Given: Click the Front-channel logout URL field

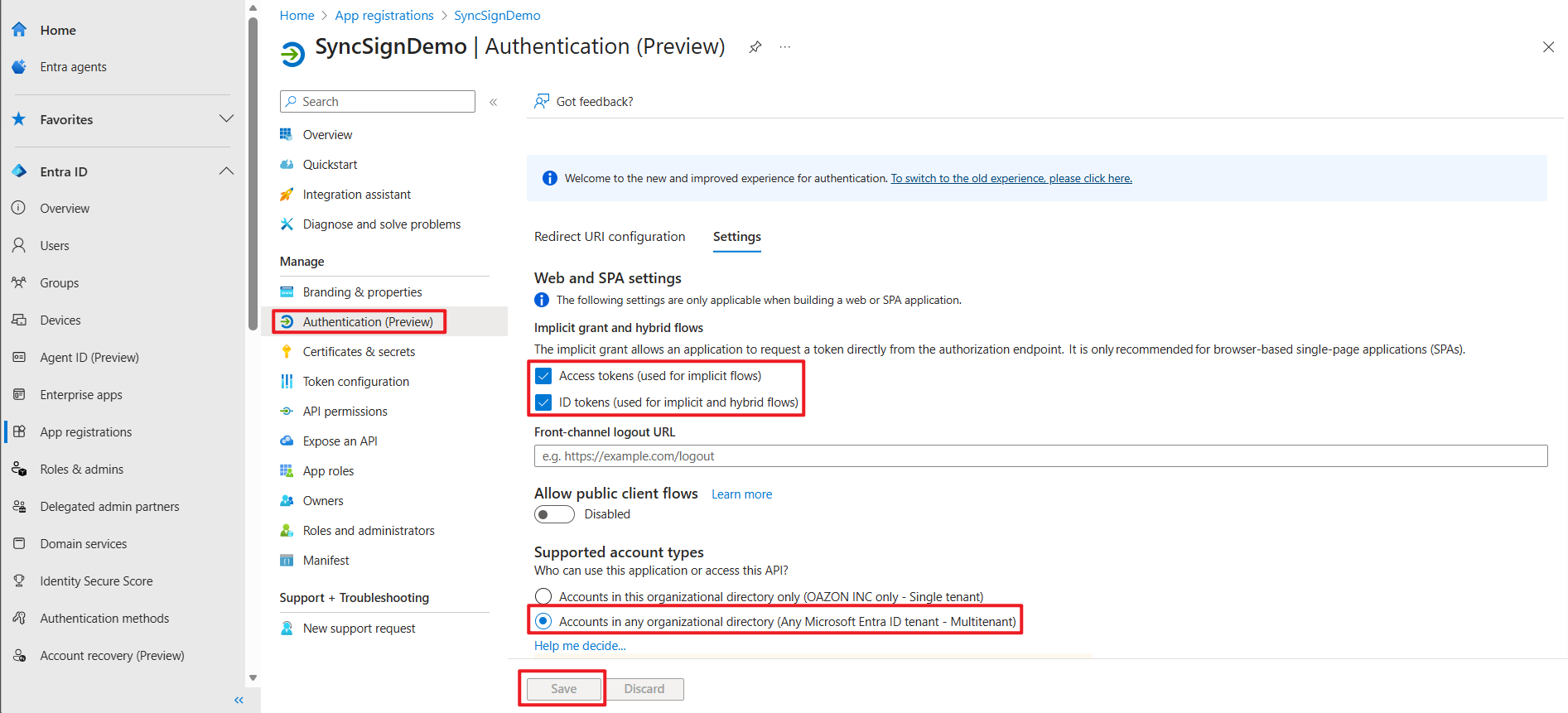Looking at the screenshot, I should (1040, 456).
